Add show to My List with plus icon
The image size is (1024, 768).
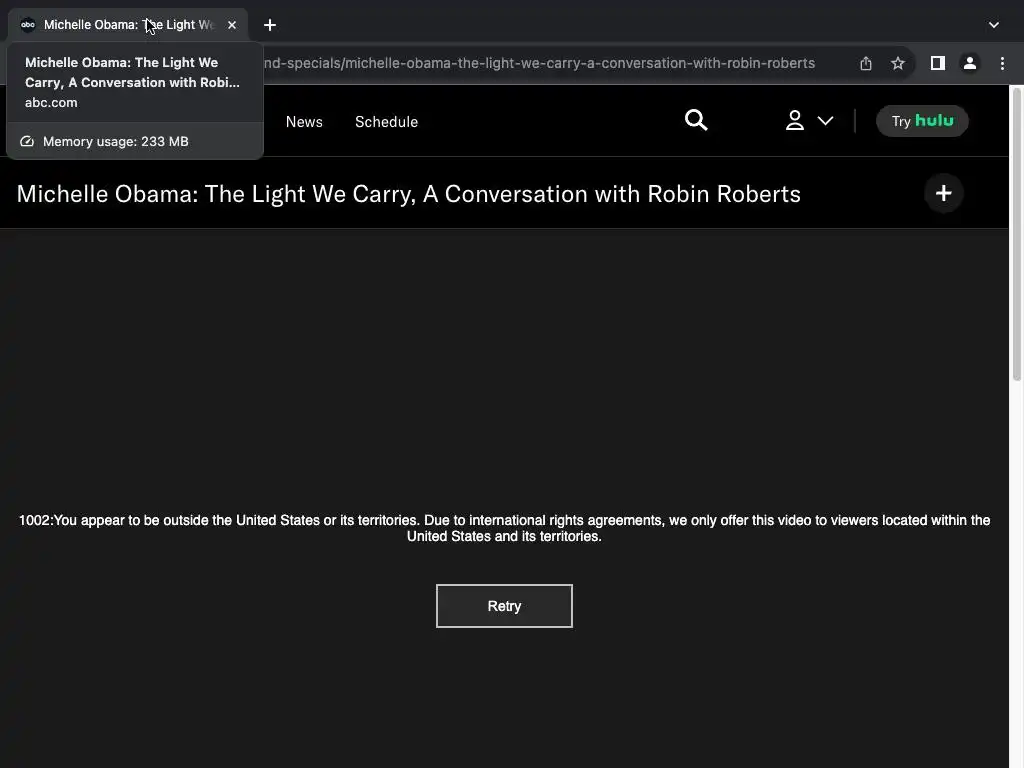(943, 193)
